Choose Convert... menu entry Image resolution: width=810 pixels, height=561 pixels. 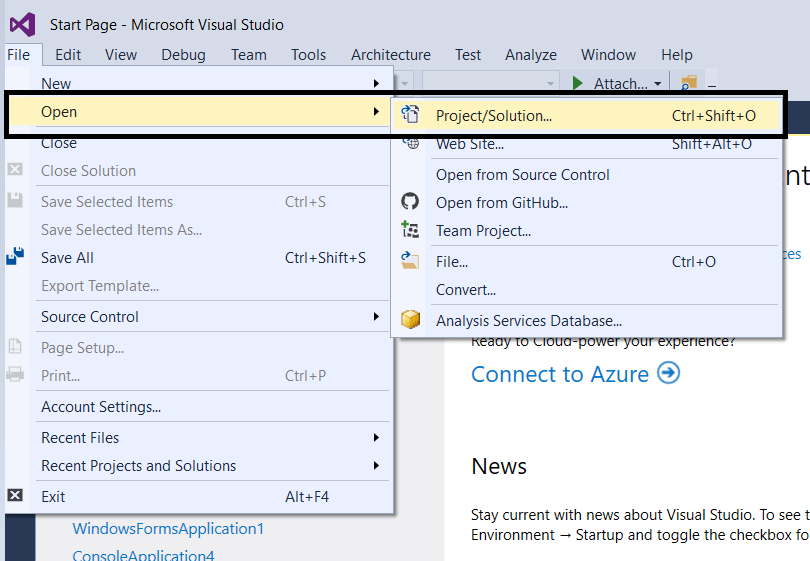(586, 289)
